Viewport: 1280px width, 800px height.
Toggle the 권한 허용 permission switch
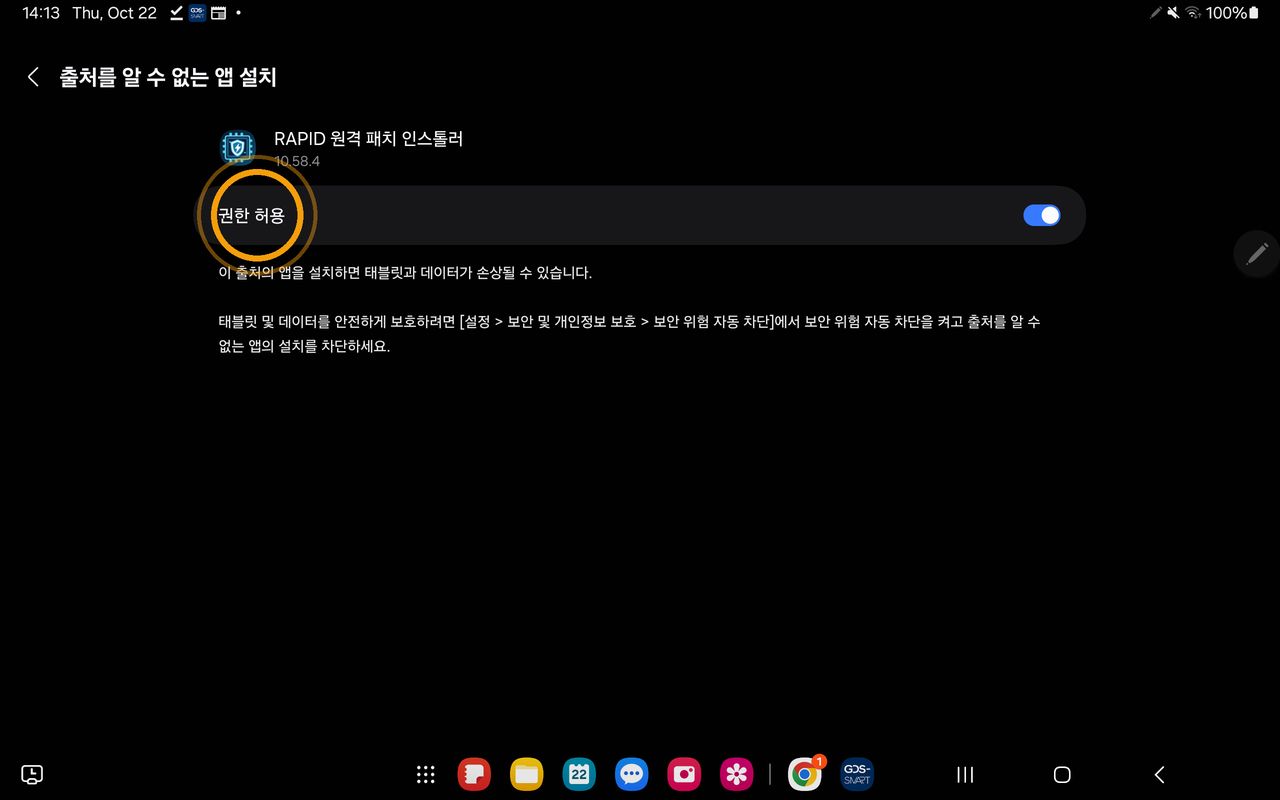(1041, 215)
